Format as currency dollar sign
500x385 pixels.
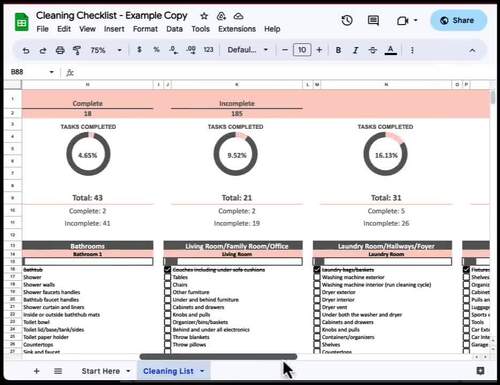click(x=139, y=50)
